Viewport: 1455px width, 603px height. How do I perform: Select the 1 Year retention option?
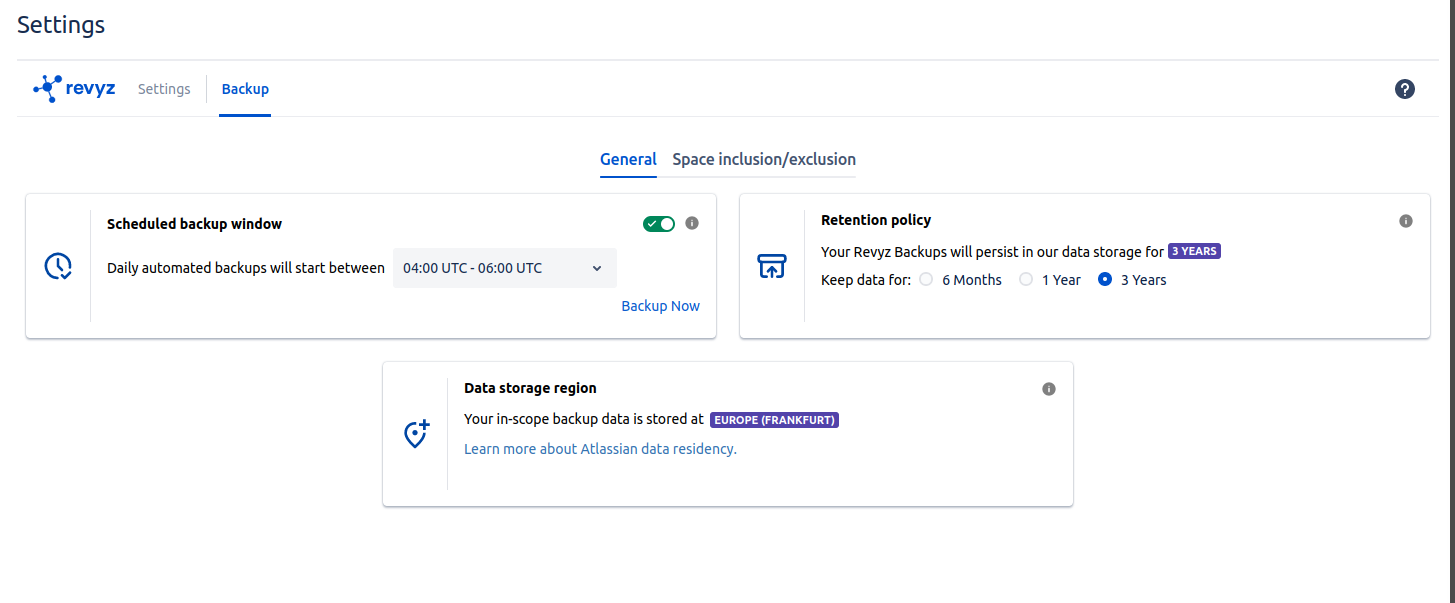1026,280
